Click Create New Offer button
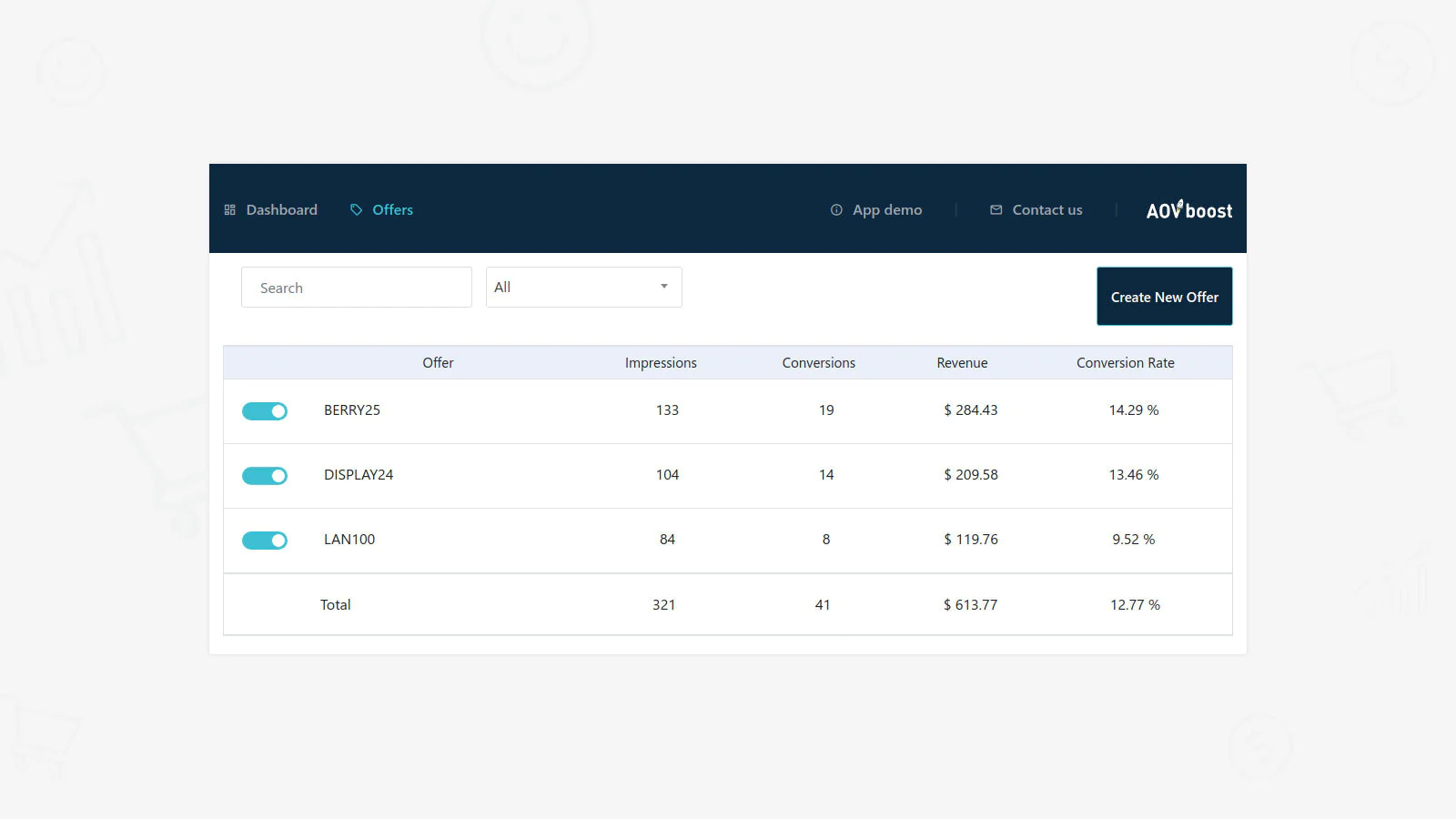Screen dimensions: 1456x819 tap(1165, 297)
